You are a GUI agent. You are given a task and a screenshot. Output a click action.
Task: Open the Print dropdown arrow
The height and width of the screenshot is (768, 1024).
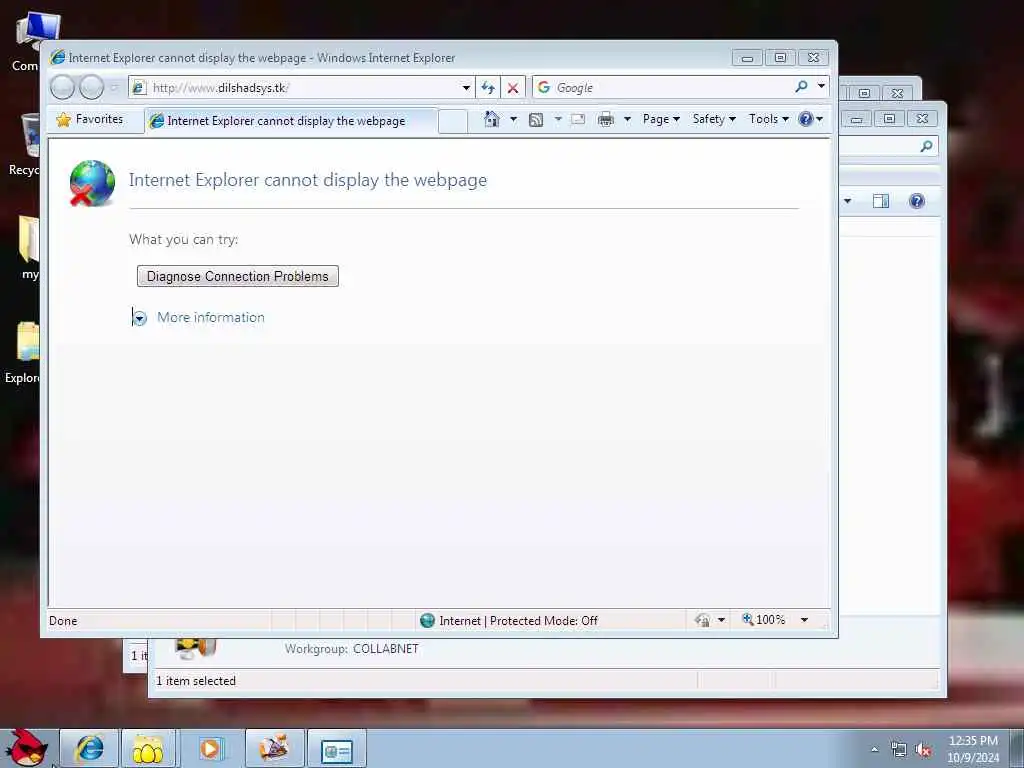[x=627, y=119]
